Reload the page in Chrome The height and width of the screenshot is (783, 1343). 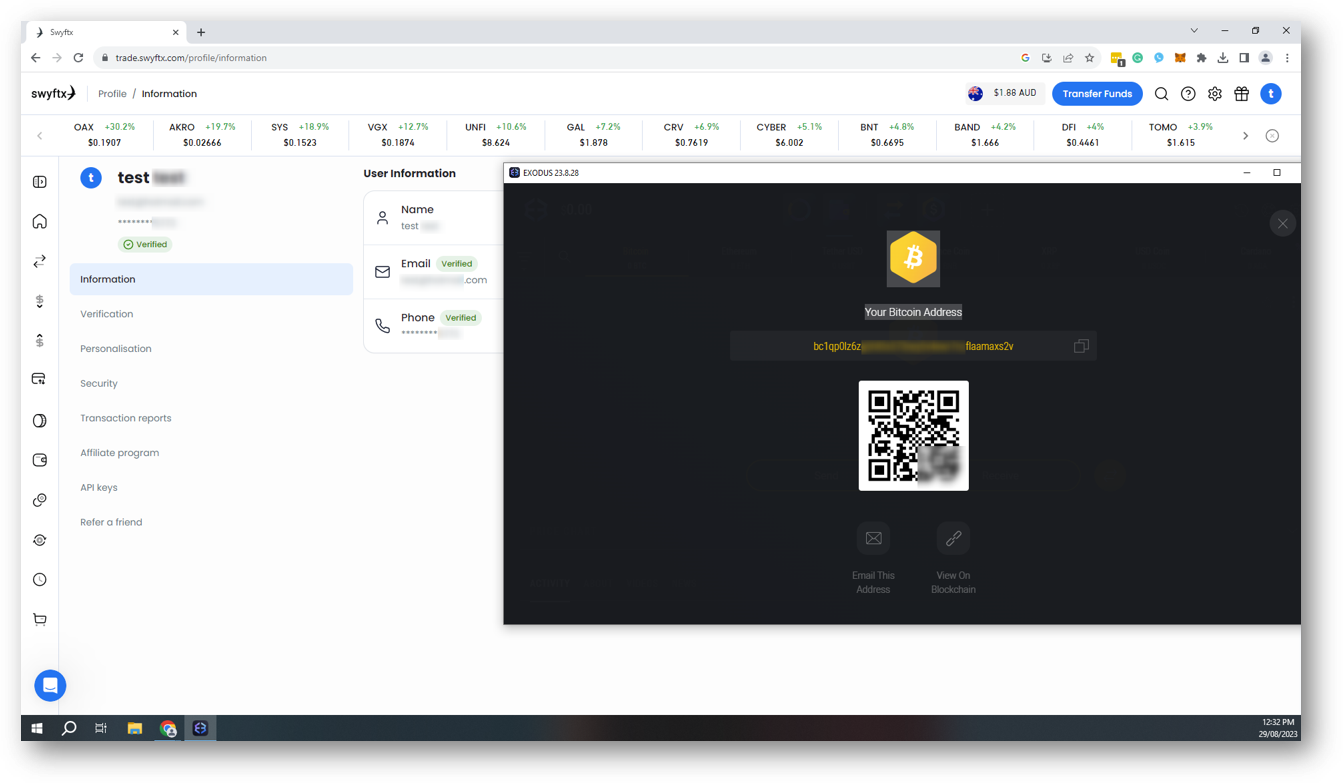point(78,58)
